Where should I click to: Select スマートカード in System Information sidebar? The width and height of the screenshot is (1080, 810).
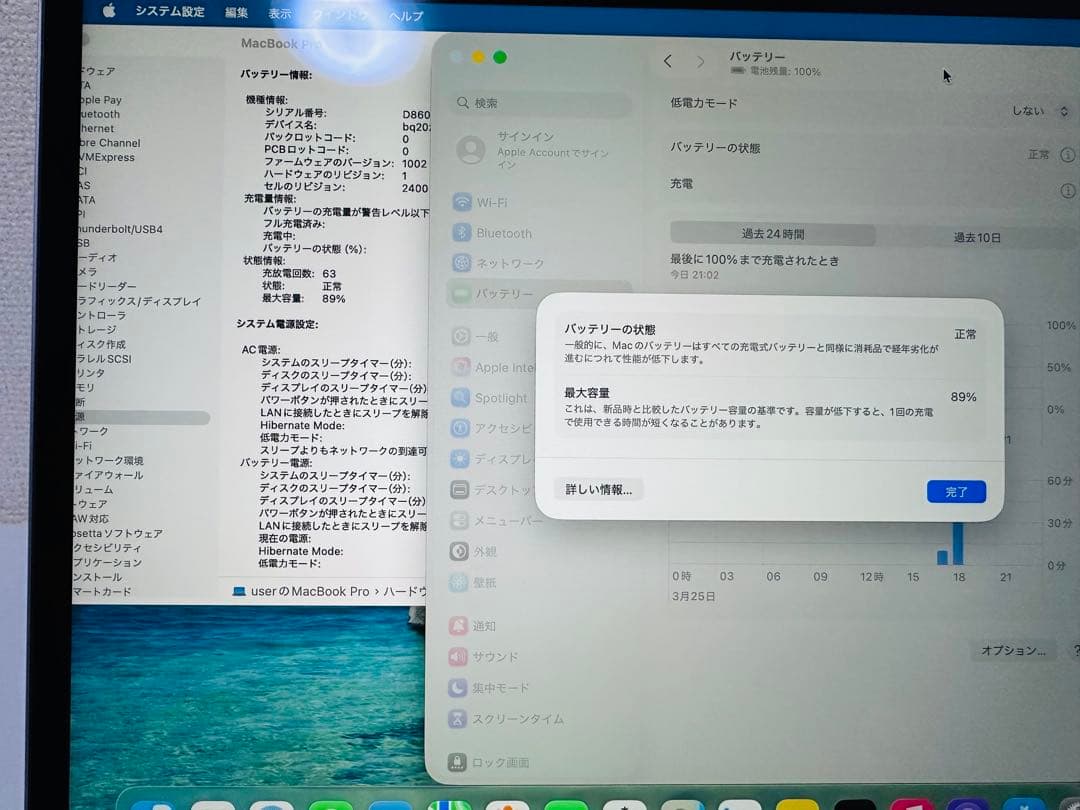click(x=103, y=592)
